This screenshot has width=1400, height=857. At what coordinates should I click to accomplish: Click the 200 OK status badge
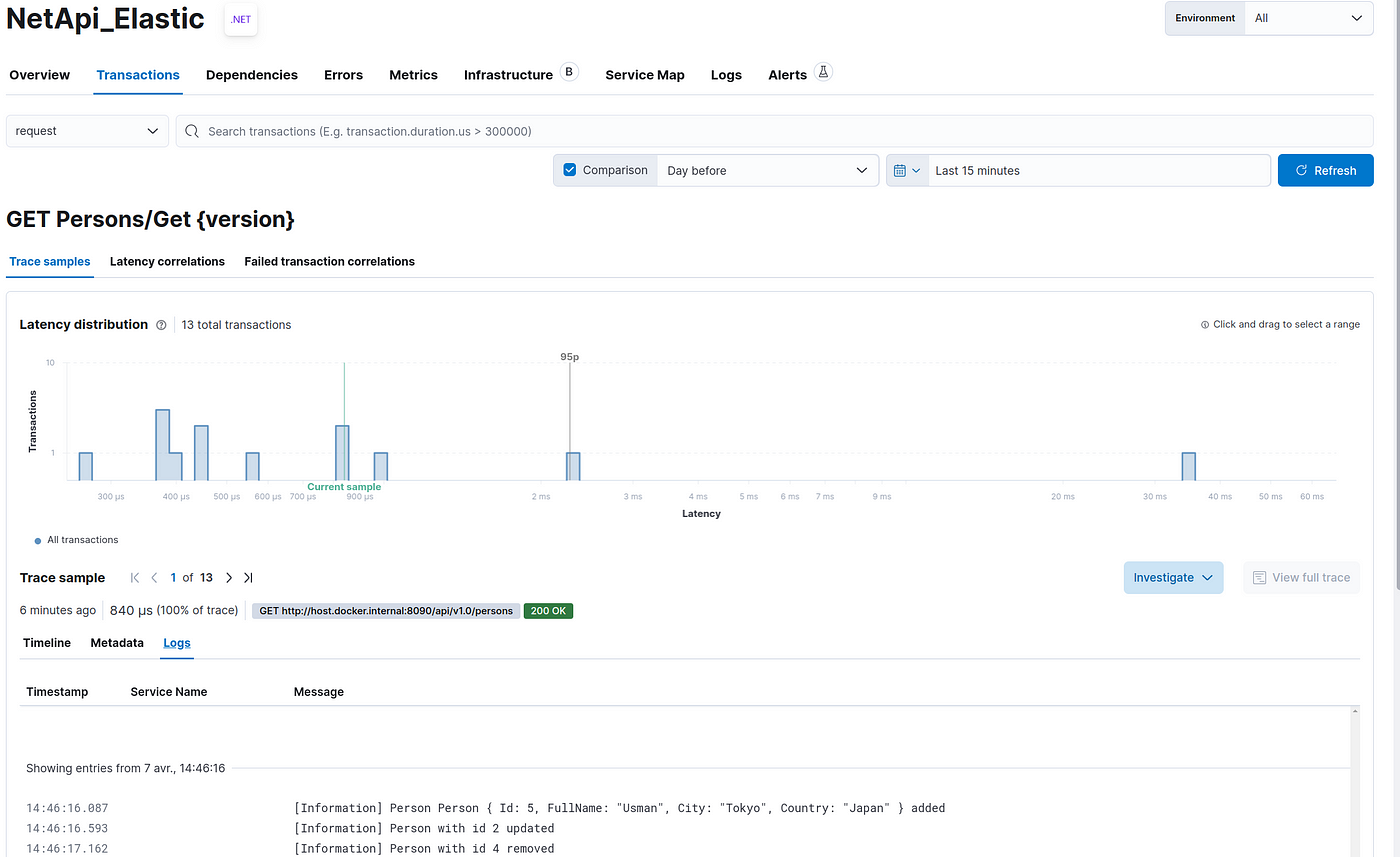click(548, 611)
